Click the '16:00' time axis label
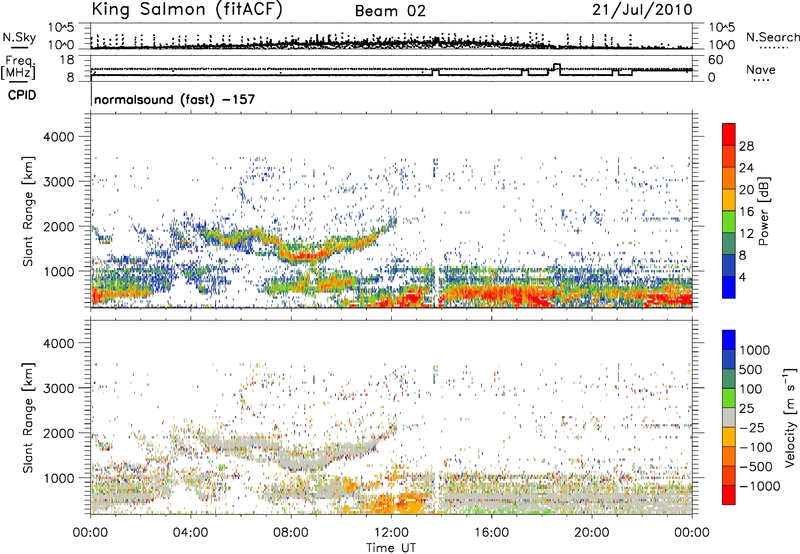 click(x=491, y=533)
